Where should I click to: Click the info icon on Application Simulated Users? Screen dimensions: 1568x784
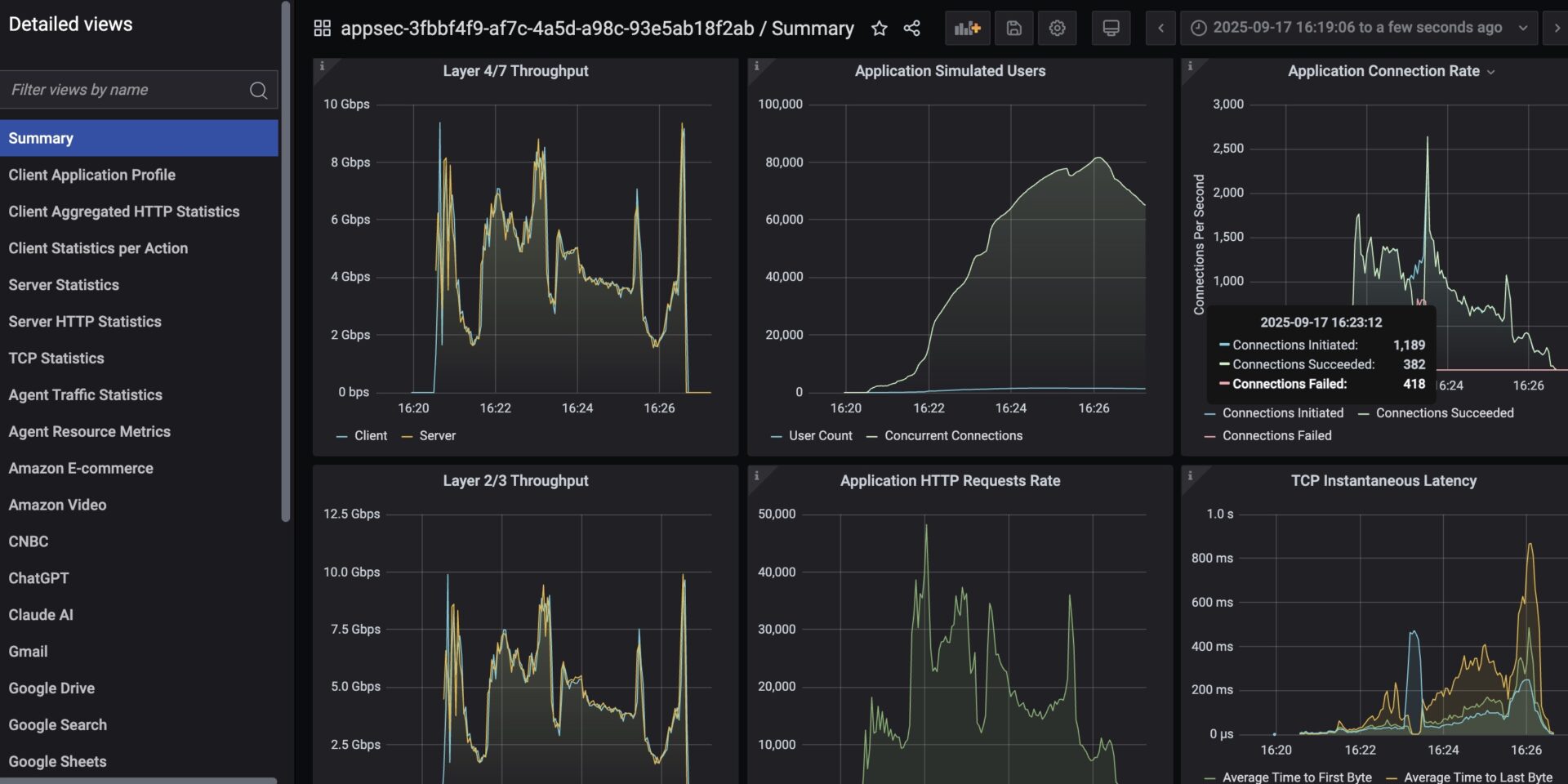coord(755,64)
